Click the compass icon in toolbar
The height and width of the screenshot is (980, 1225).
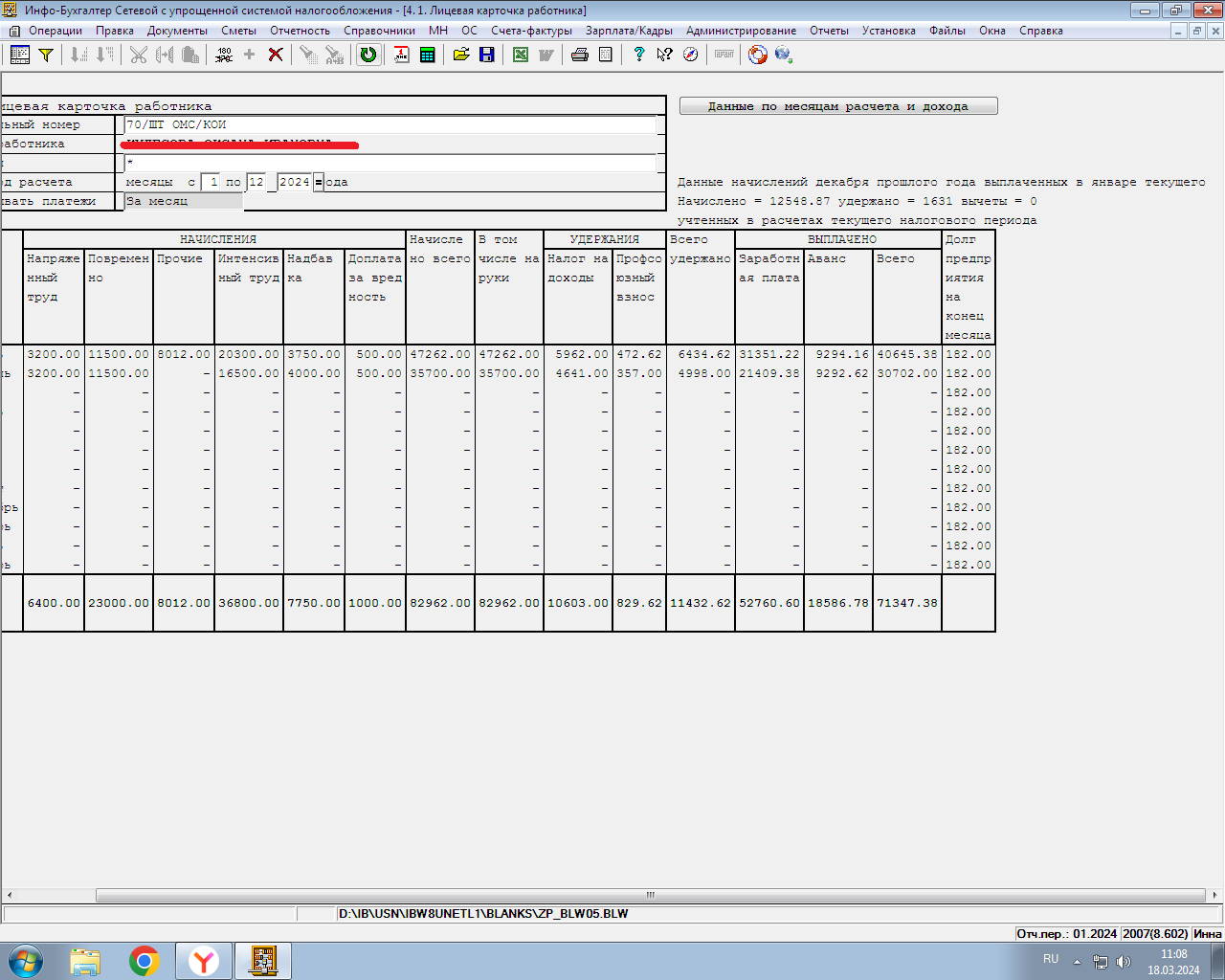coord(691,55)
